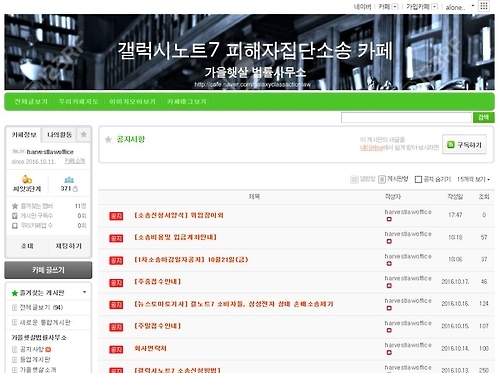Click the 공지 badge on 주중접수안내 row
Viewport: 500px width, 373px height.
coord(116,283)
